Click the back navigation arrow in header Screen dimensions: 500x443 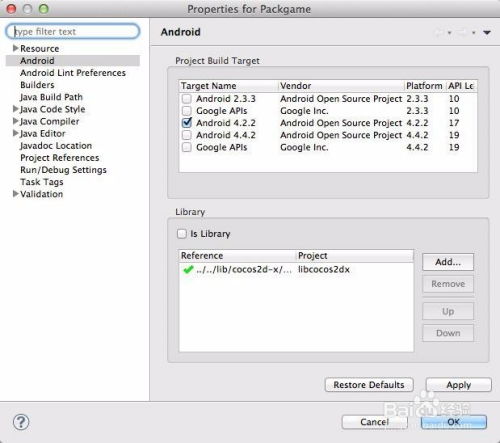pyautogui.click(x=439, y=33)
